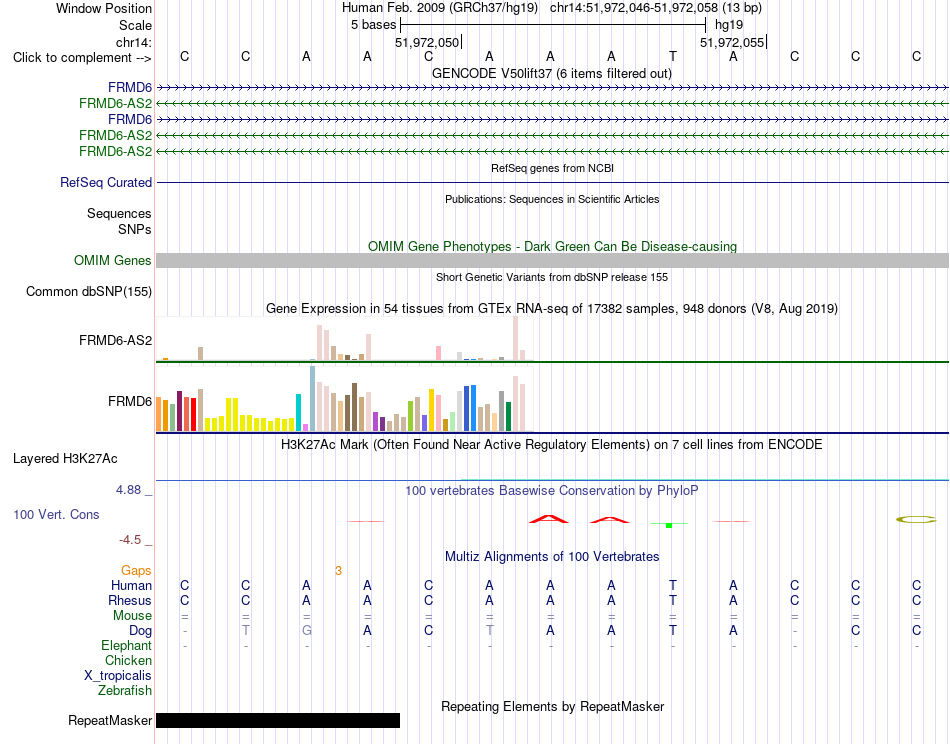Select the 'Human' alignment row label
The width and height of the screenshot is (950, 744).
click(131, 585)
